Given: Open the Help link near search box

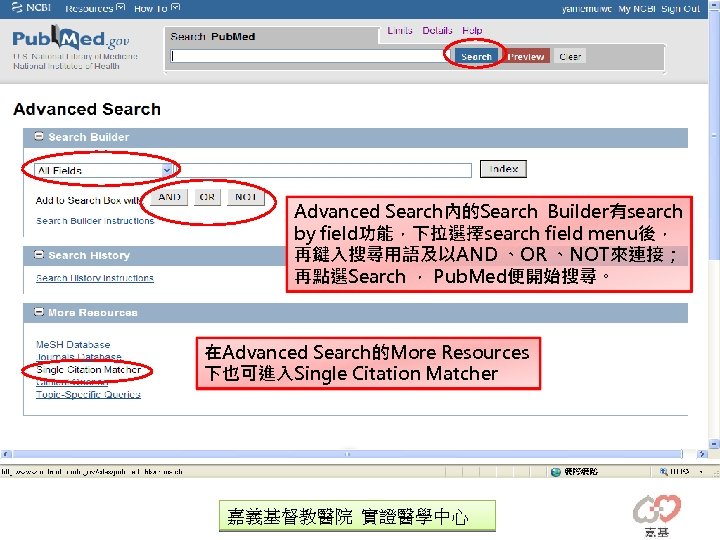Looking at the screenshot, I should pyautogui.click(x=472, y=30).
